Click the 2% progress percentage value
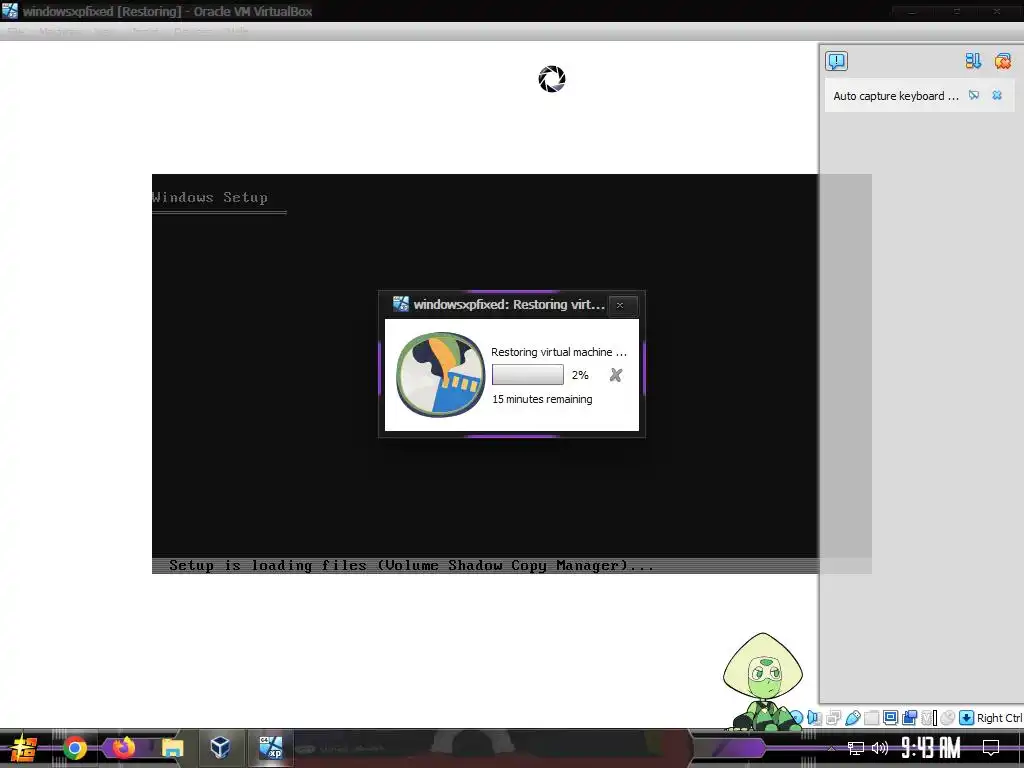 pyautogui.click(x=580, y=375)
